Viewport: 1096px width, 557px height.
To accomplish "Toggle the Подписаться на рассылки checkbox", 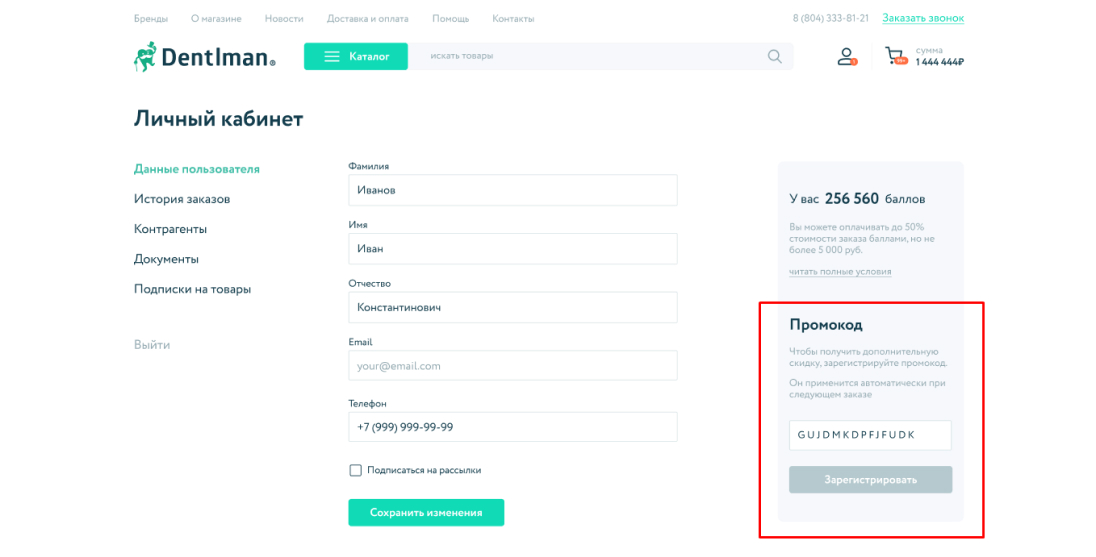I will [x=356, y=470].
